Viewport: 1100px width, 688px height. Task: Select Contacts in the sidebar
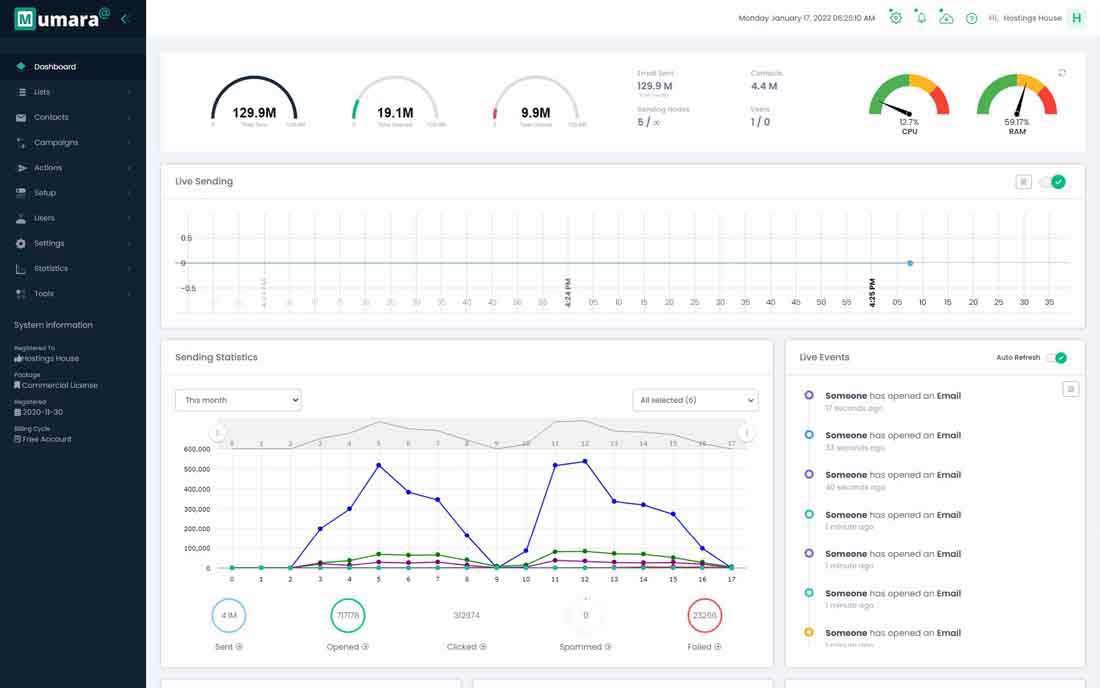pos(51,118)
